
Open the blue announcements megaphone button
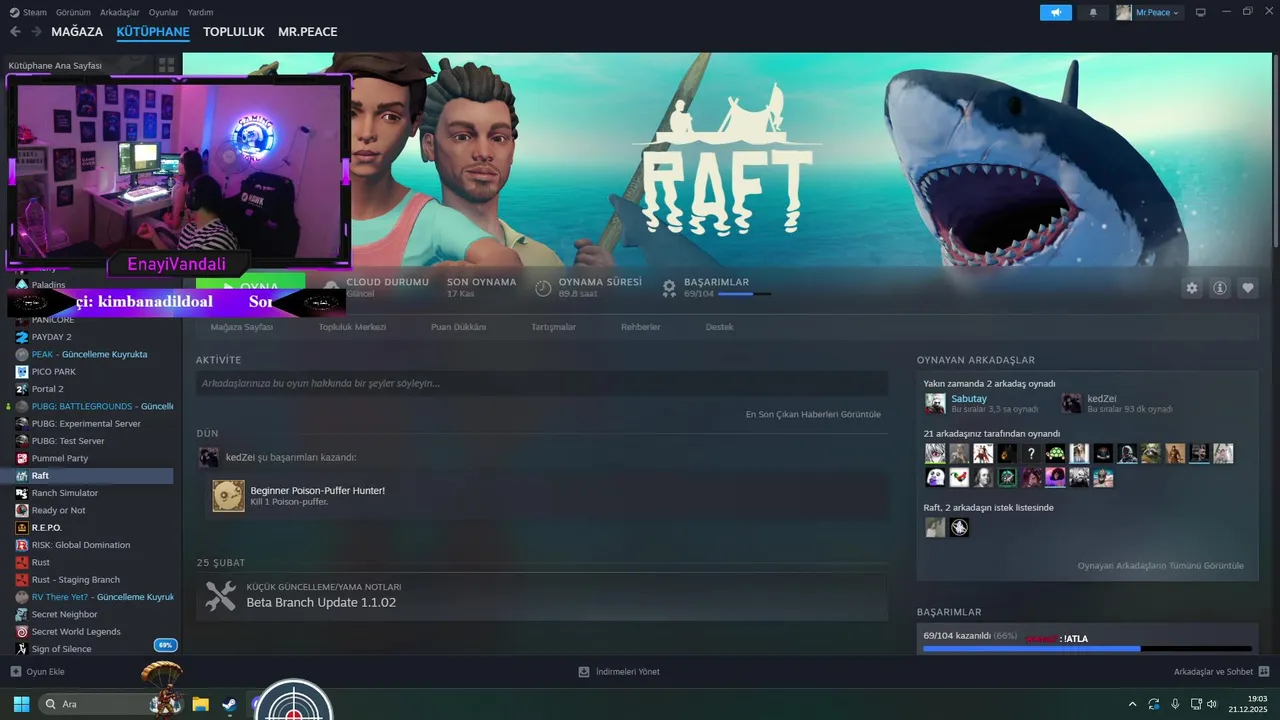pos(1055,13)
